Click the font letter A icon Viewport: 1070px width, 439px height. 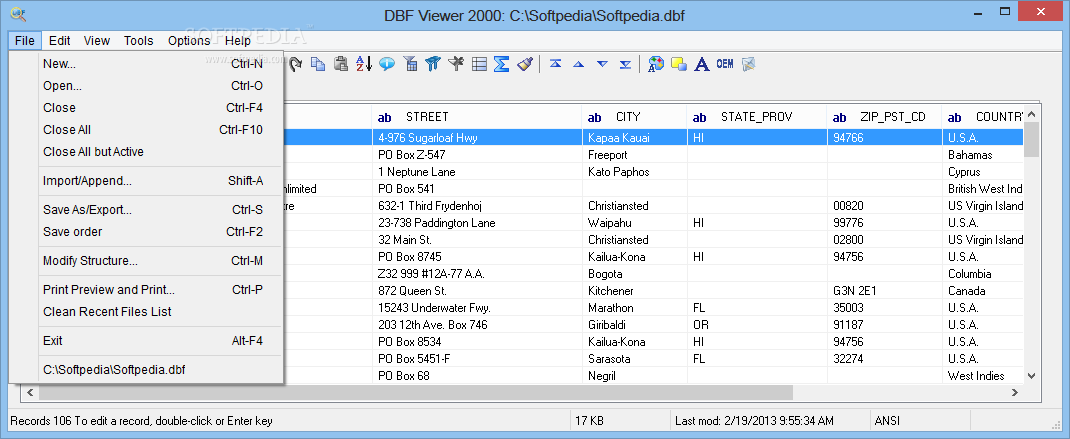coord(702,64)
